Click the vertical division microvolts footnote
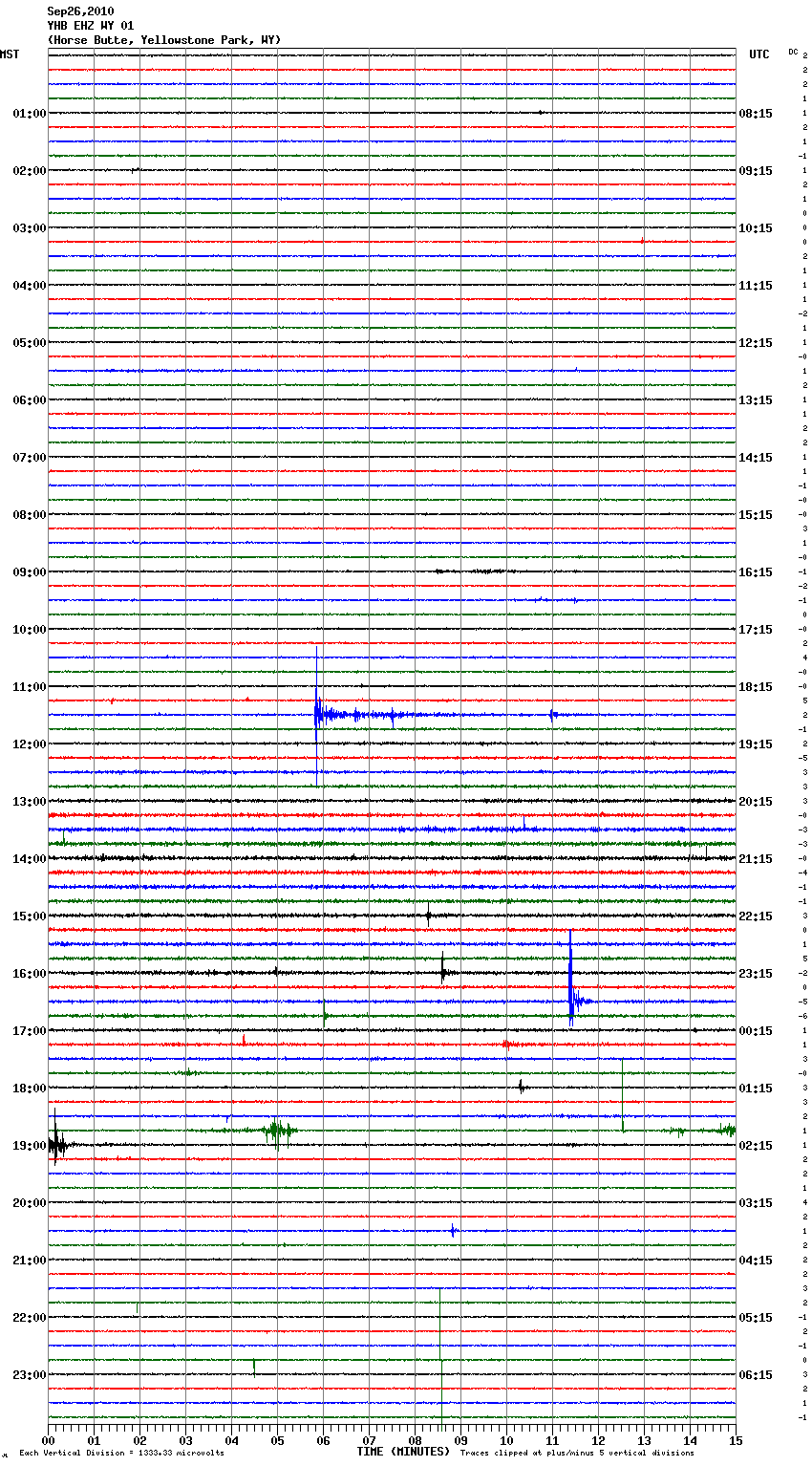Image resolution: width=812 pixels, height=1466 pixels. pos(121,1453)
